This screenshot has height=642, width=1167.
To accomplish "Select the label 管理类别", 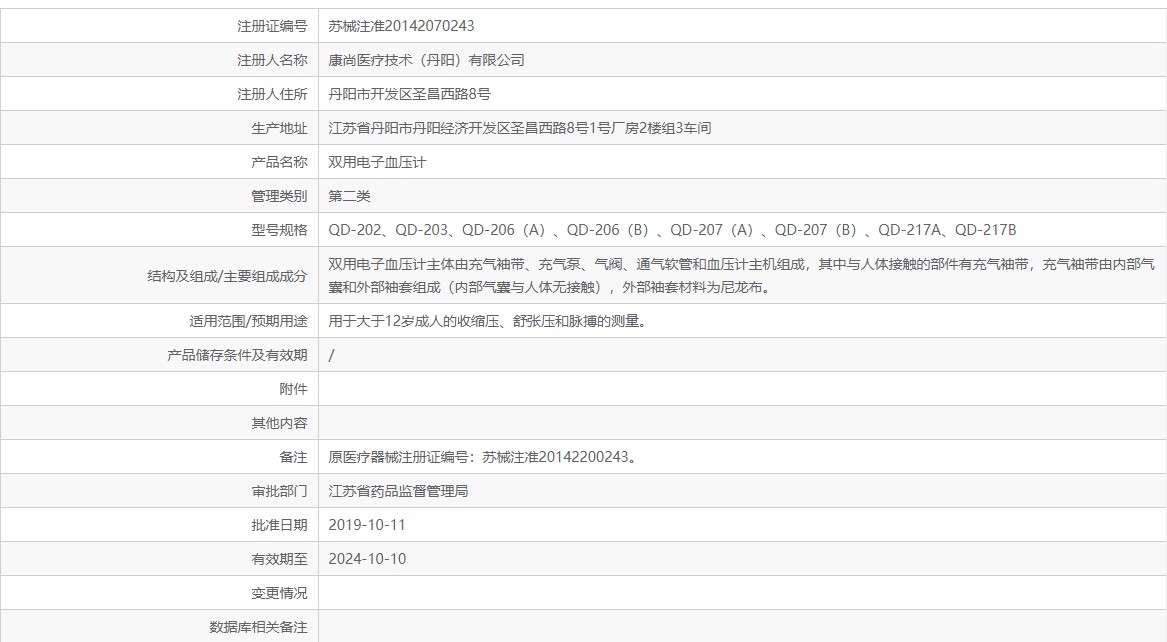I will pyautogui.click(x=279, y=196).
